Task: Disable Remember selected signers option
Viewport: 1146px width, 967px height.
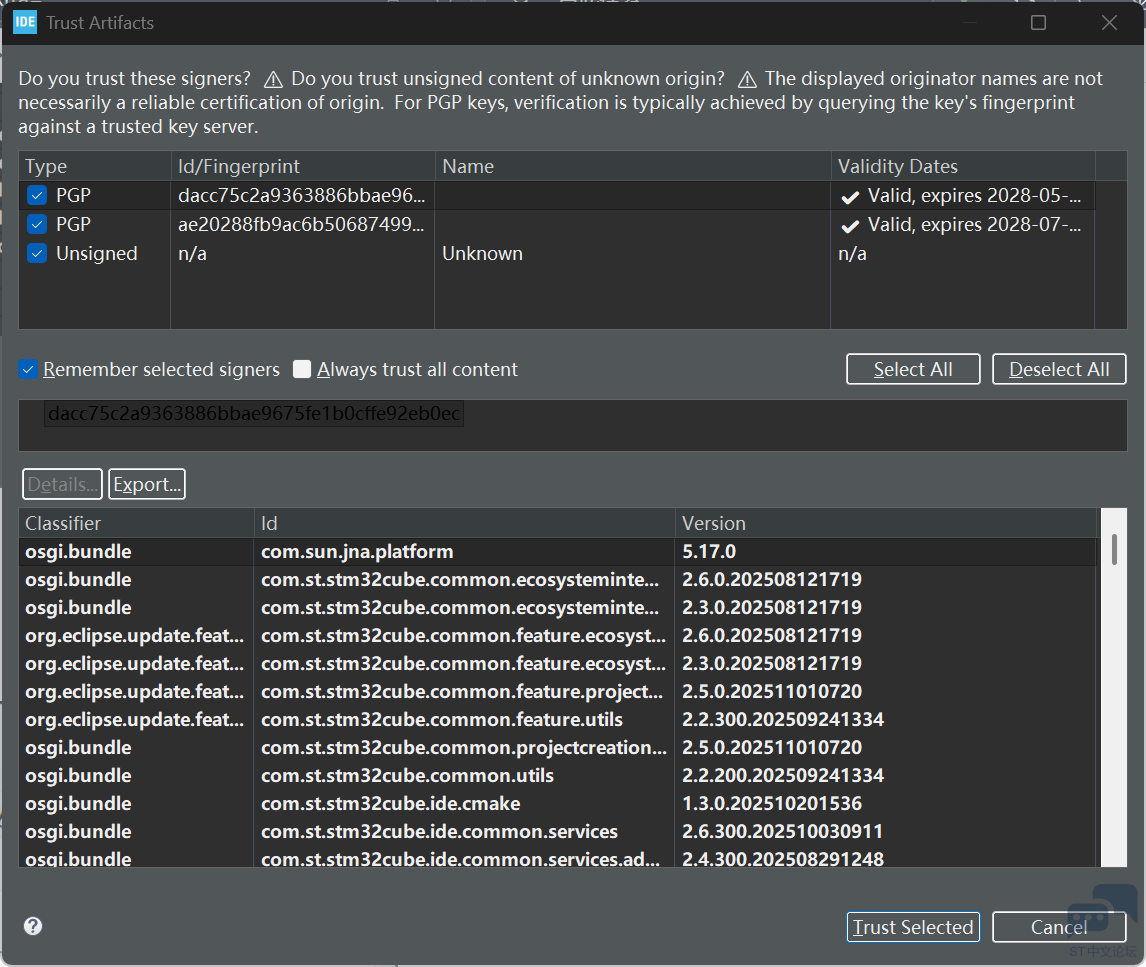Action: [28, 370]
